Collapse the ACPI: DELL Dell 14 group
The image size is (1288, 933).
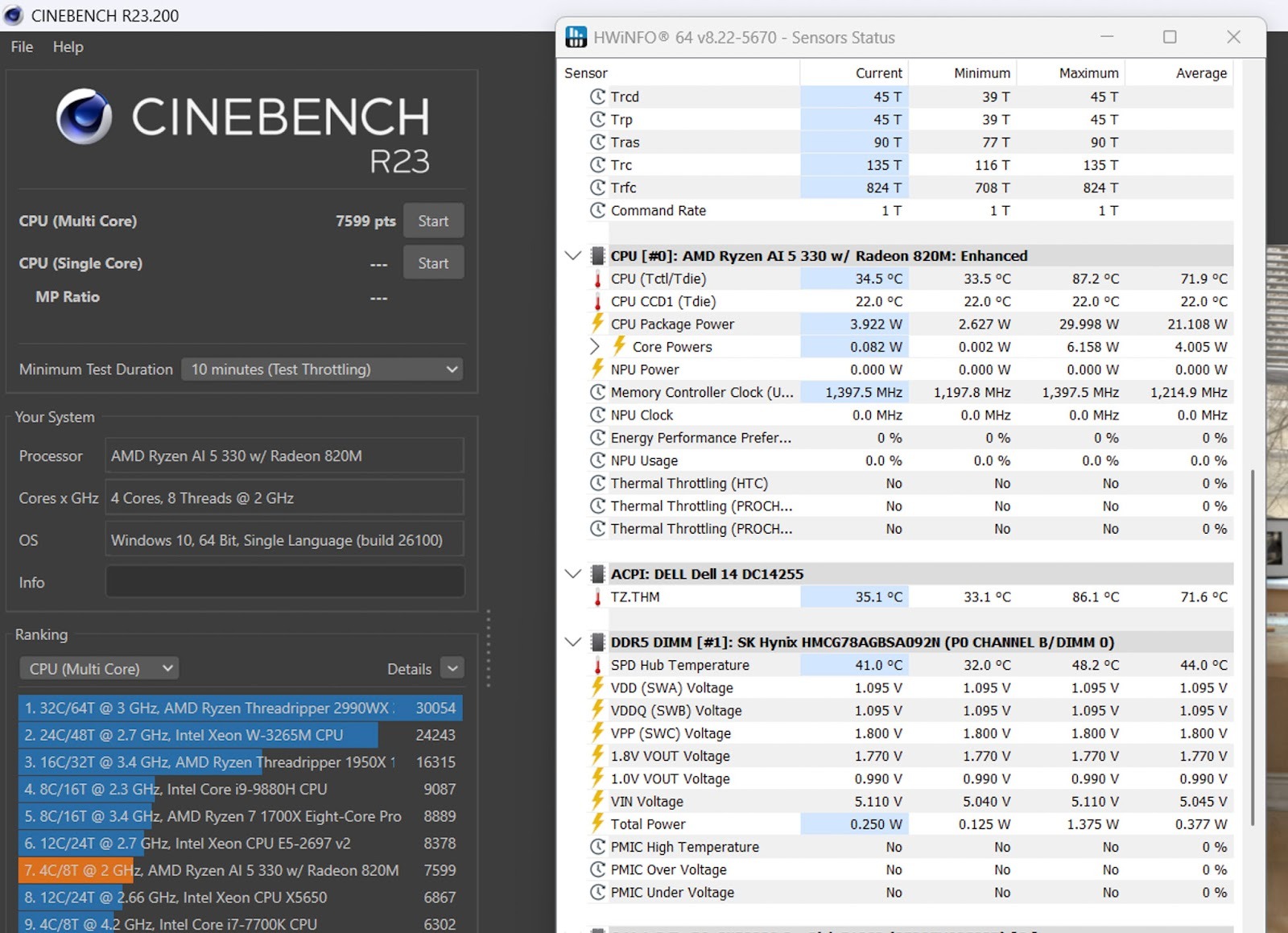(x=573, y=574)
